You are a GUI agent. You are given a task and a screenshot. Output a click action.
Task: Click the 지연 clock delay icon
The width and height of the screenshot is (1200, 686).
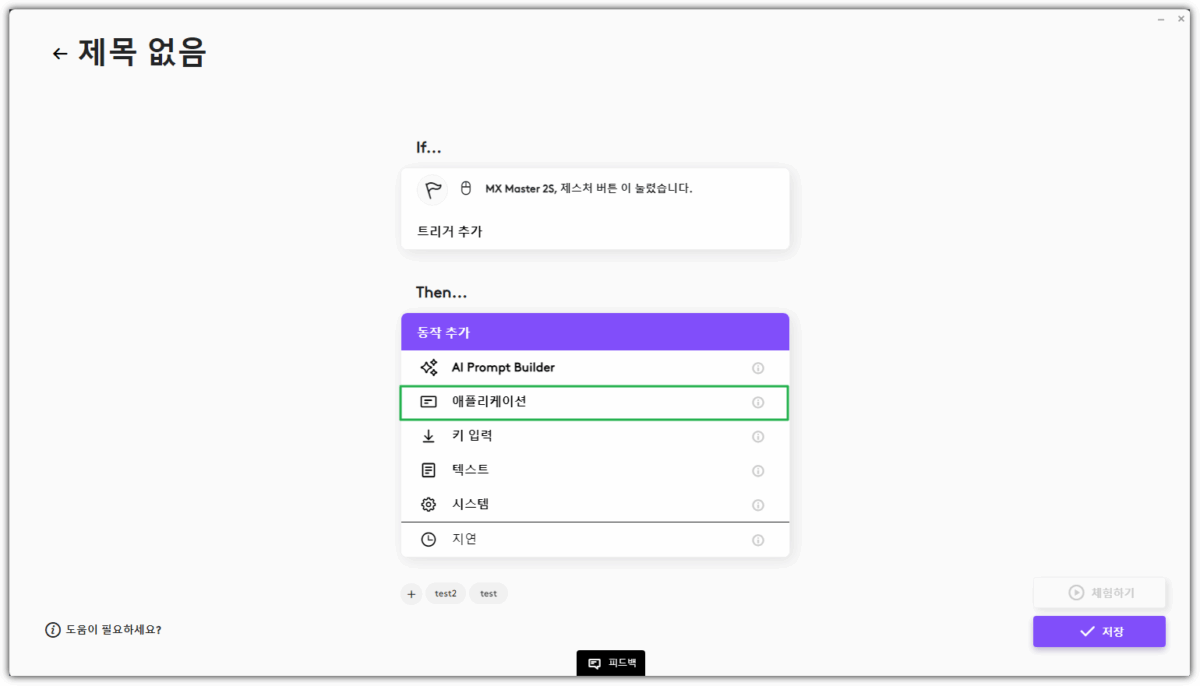[x=428, y=539]
